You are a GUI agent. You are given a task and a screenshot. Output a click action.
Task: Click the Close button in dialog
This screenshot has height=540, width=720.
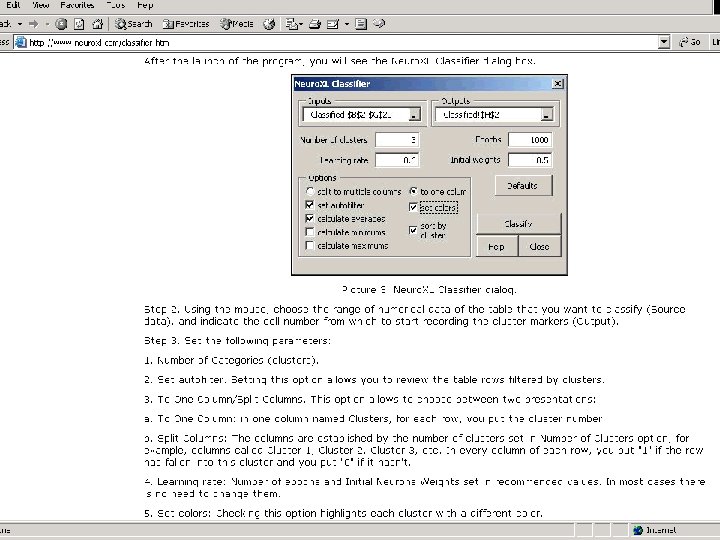click(540, 247)
